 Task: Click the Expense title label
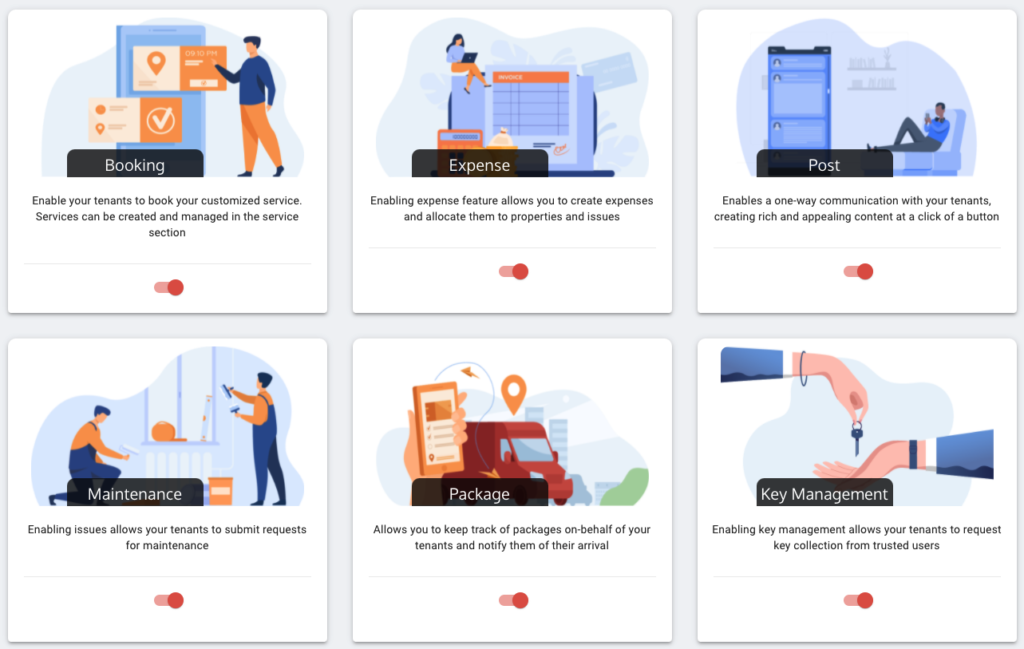click(479, 165)
